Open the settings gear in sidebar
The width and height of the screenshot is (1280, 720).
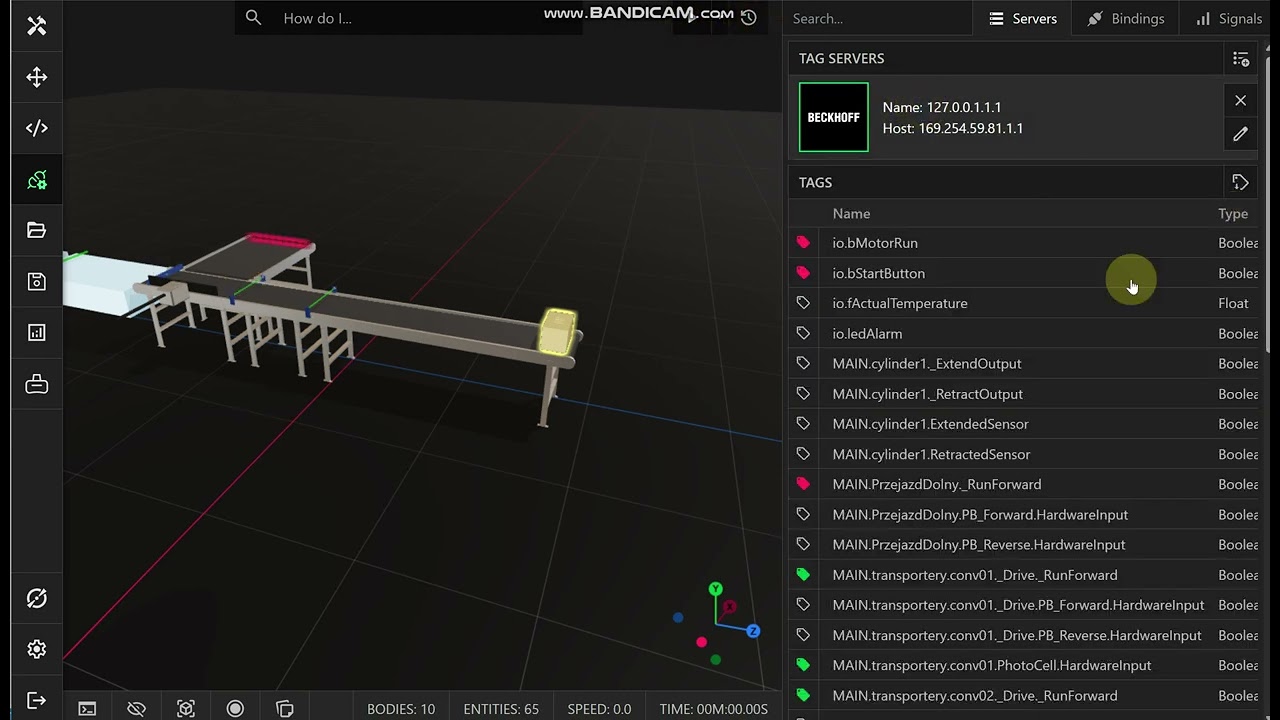coord(37,649)
